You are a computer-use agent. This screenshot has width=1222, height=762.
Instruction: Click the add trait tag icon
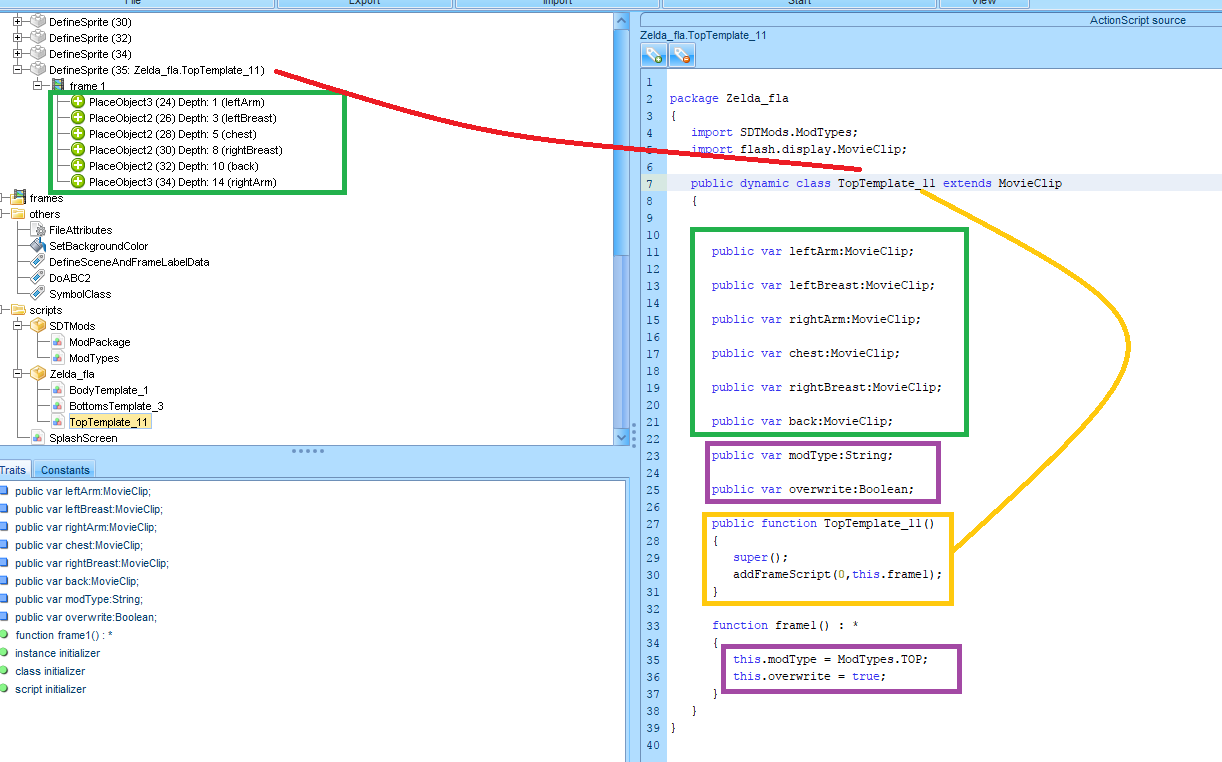pos(654,56)
